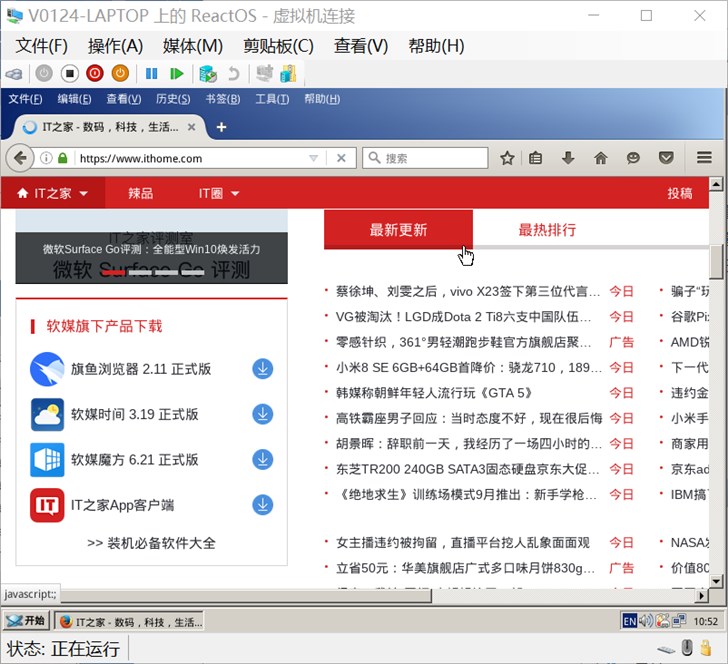Click the 软媒时间 weather logo

click(x=47, y=415)
